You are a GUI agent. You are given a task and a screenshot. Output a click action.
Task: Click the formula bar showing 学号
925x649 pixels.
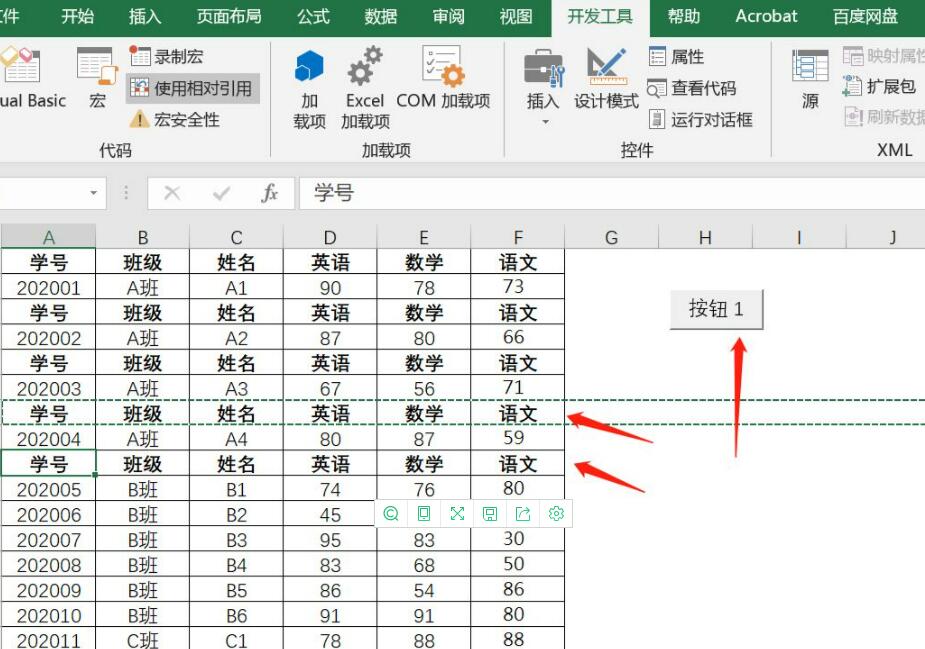[600, 193]
